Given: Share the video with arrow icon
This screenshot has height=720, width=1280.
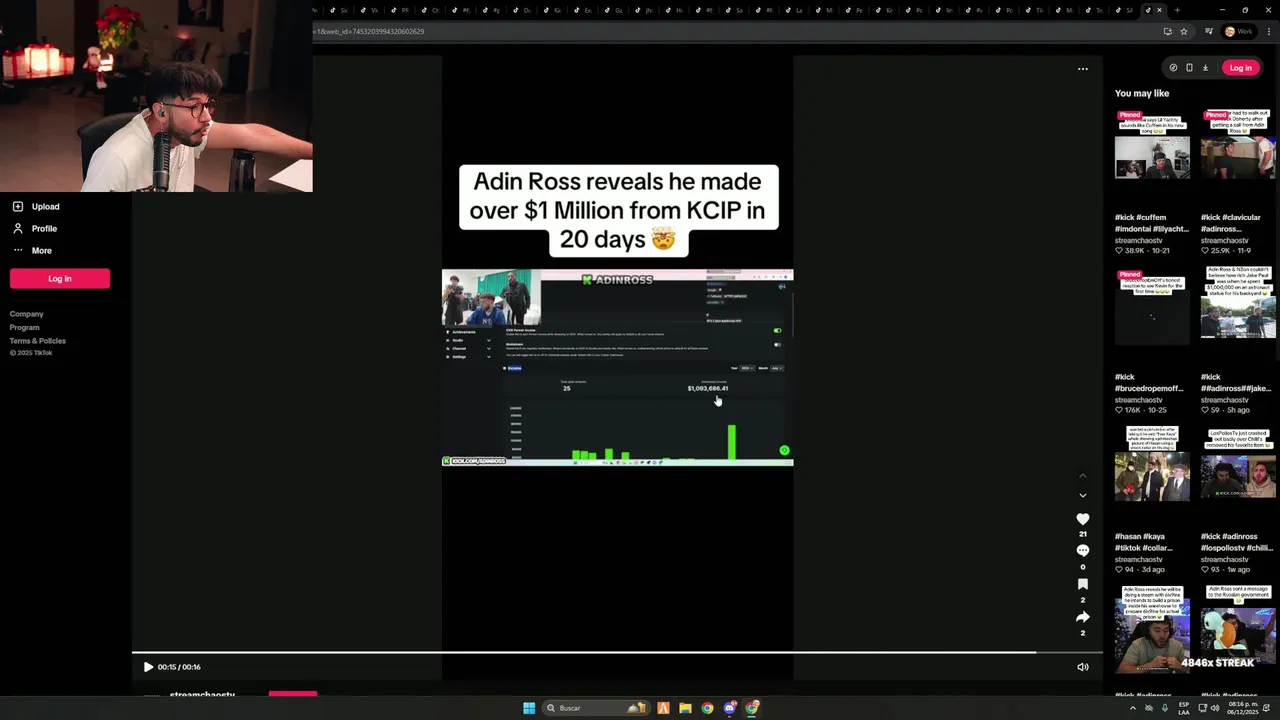Looking at the screenshot, I should [1082, 617].
